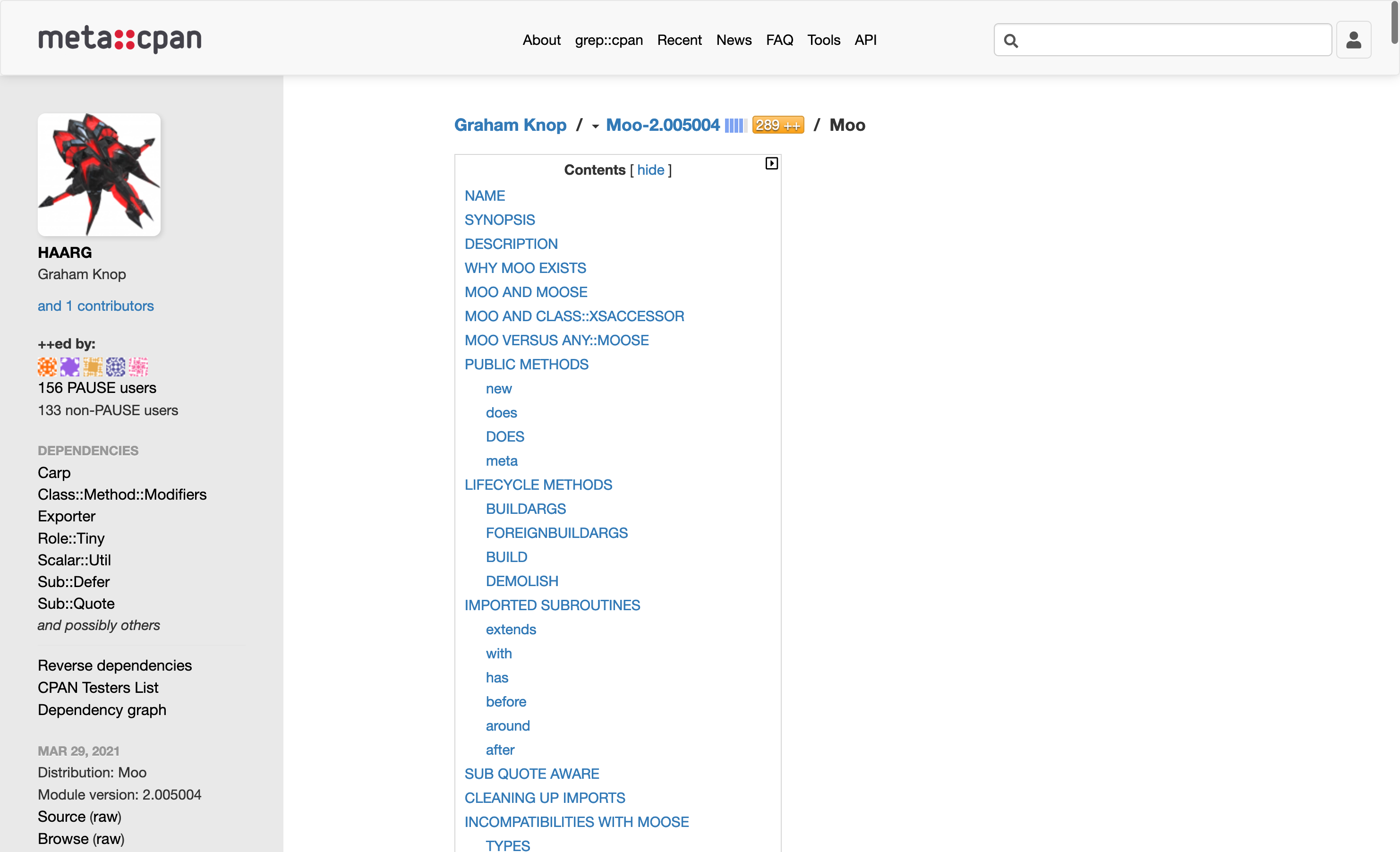Image resolution: width=1400 pixels, height=852 pixels.
Task: Open the Tools menu
Action: pyautogui.click(x=823, y=40)
